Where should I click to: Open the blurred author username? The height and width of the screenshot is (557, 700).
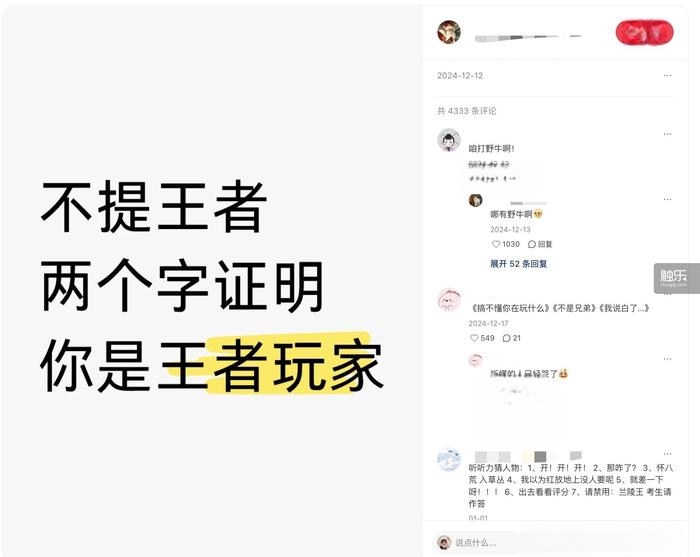[528, 37]
